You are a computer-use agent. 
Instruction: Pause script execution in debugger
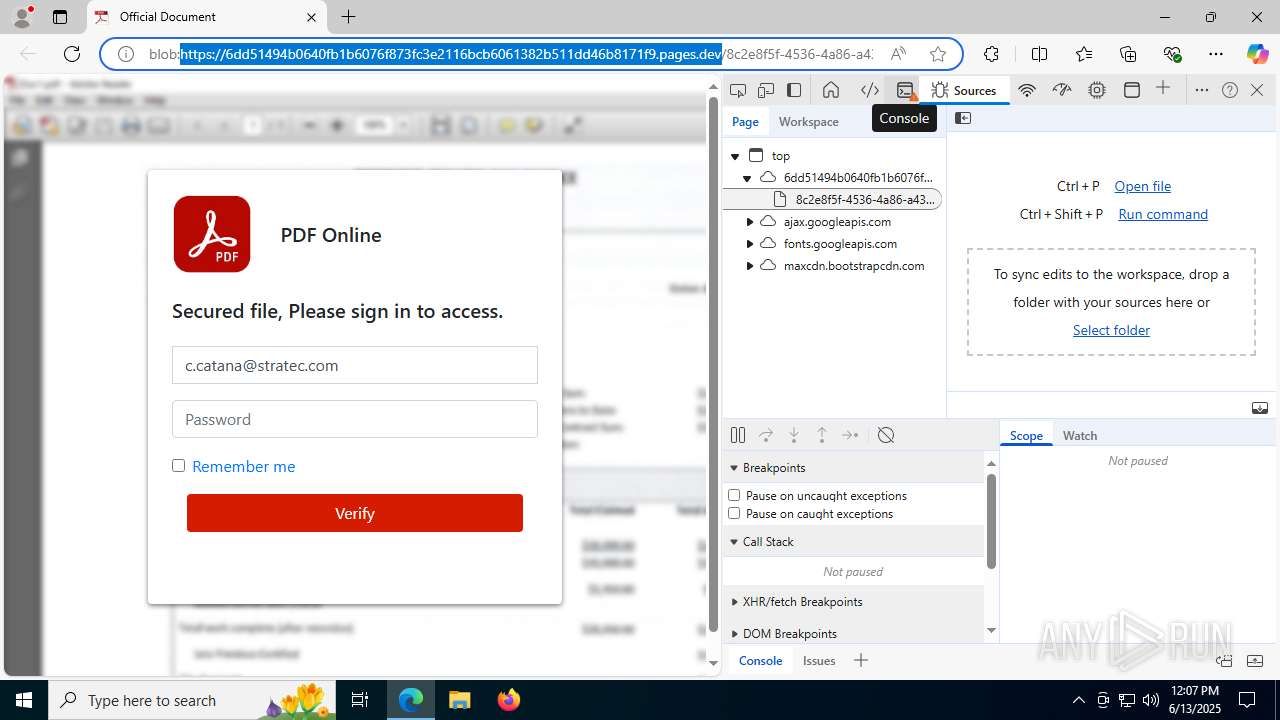pyautogui.click(x=738, y=435)
